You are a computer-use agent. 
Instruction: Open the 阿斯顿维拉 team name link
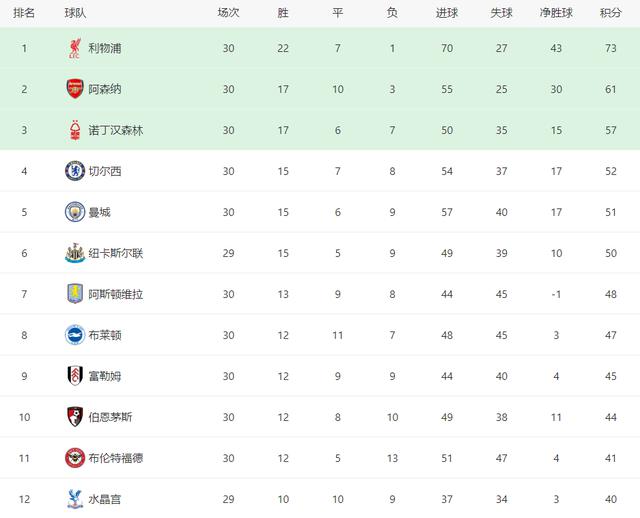[x=115, y=294]
